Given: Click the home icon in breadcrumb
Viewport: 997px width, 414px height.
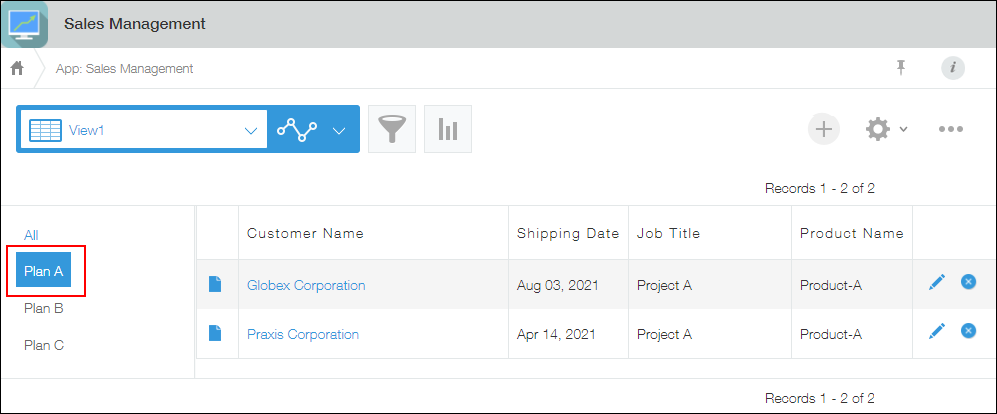Looking at the screenshot, I should pyautogui.click(x=17, y=69).
